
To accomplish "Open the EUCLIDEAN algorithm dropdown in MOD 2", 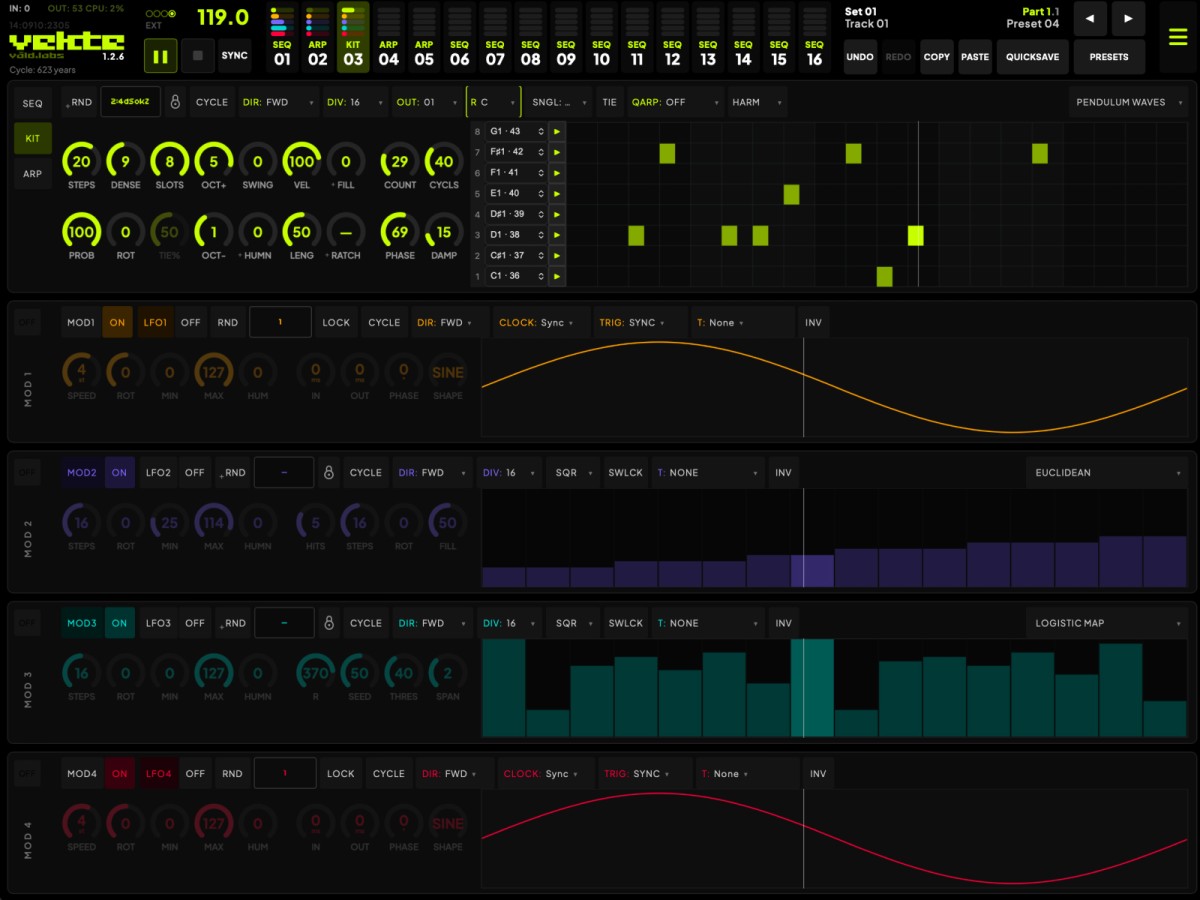I will (x=1106, y=473).
